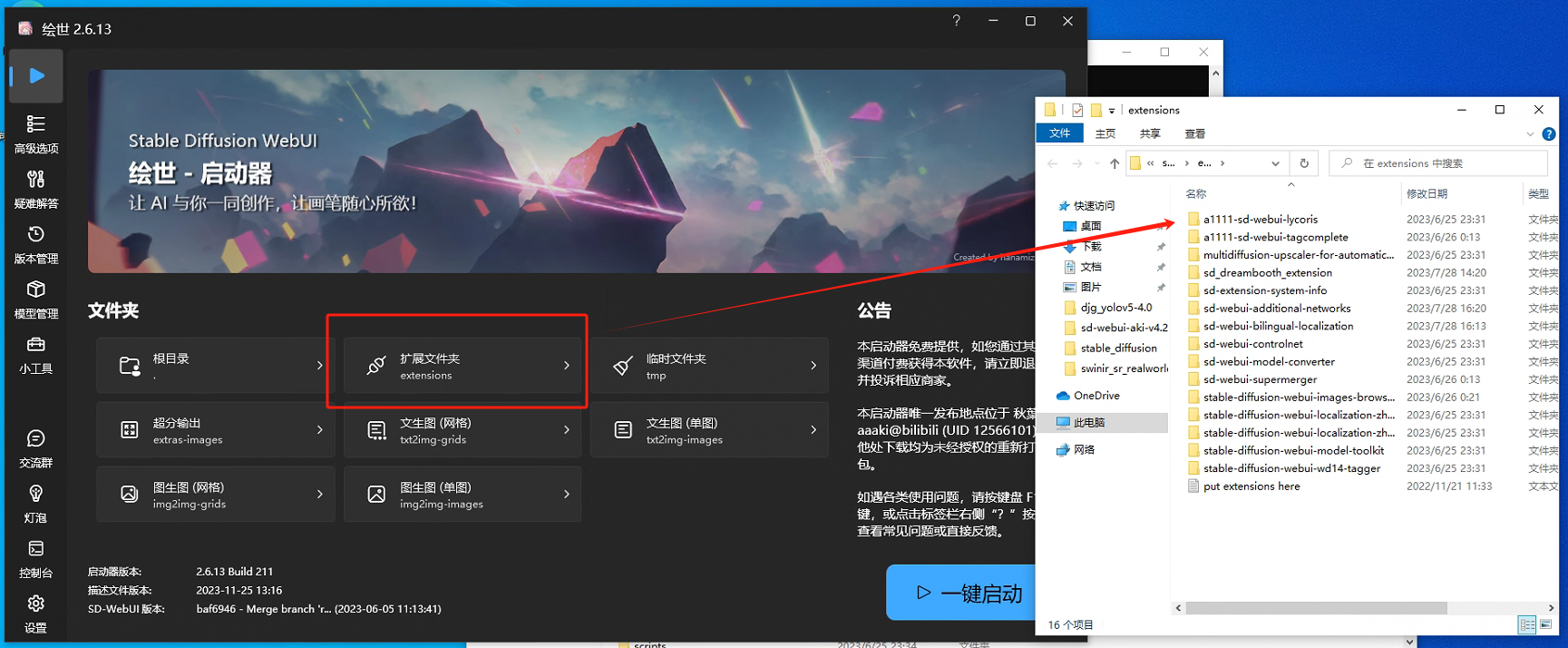
Task: Sort by the 修改日期 column header
Action: point(1427,193)
